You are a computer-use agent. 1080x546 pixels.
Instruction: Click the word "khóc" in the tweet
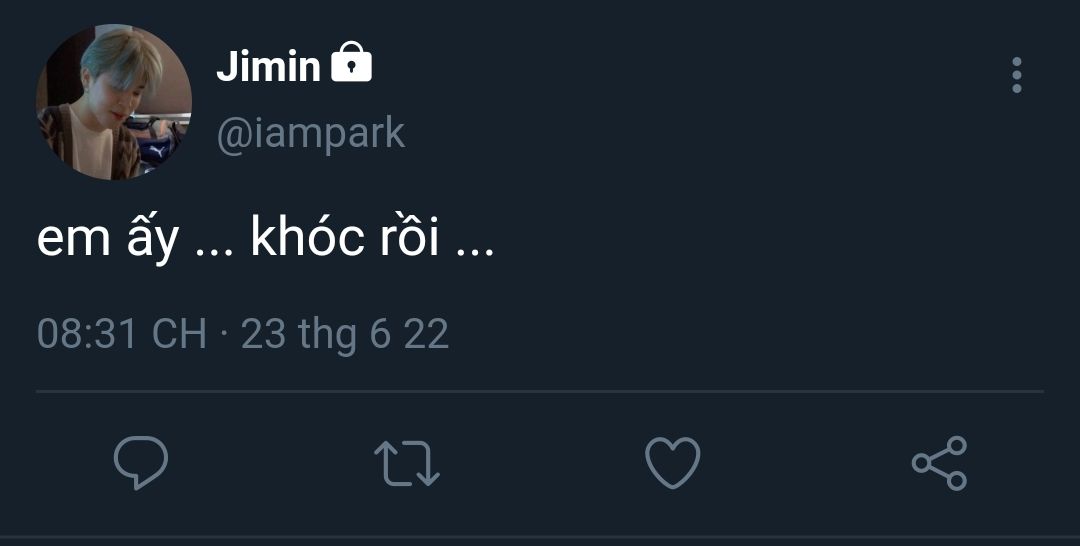(307, 240)
